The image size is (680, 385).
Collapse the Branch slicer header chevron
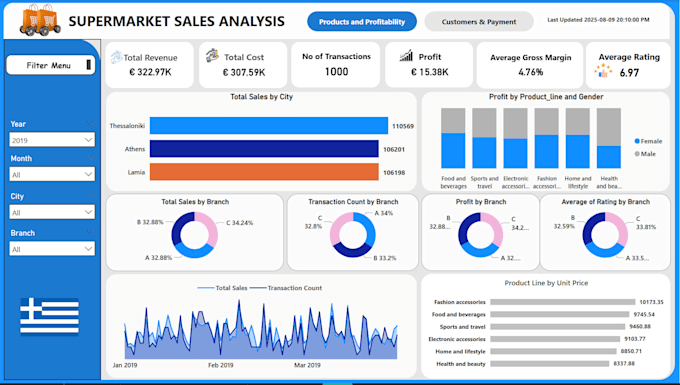click(90, 233)
